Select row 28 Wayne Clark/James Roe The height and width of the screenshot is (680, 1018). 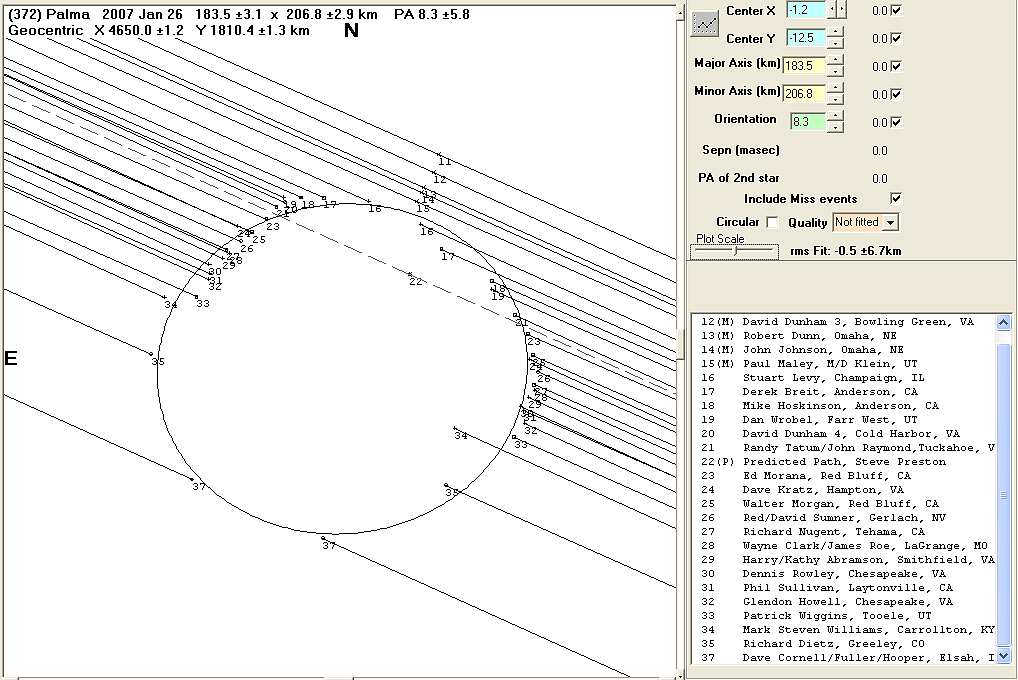pyautogui.click(x=843, y=546)
